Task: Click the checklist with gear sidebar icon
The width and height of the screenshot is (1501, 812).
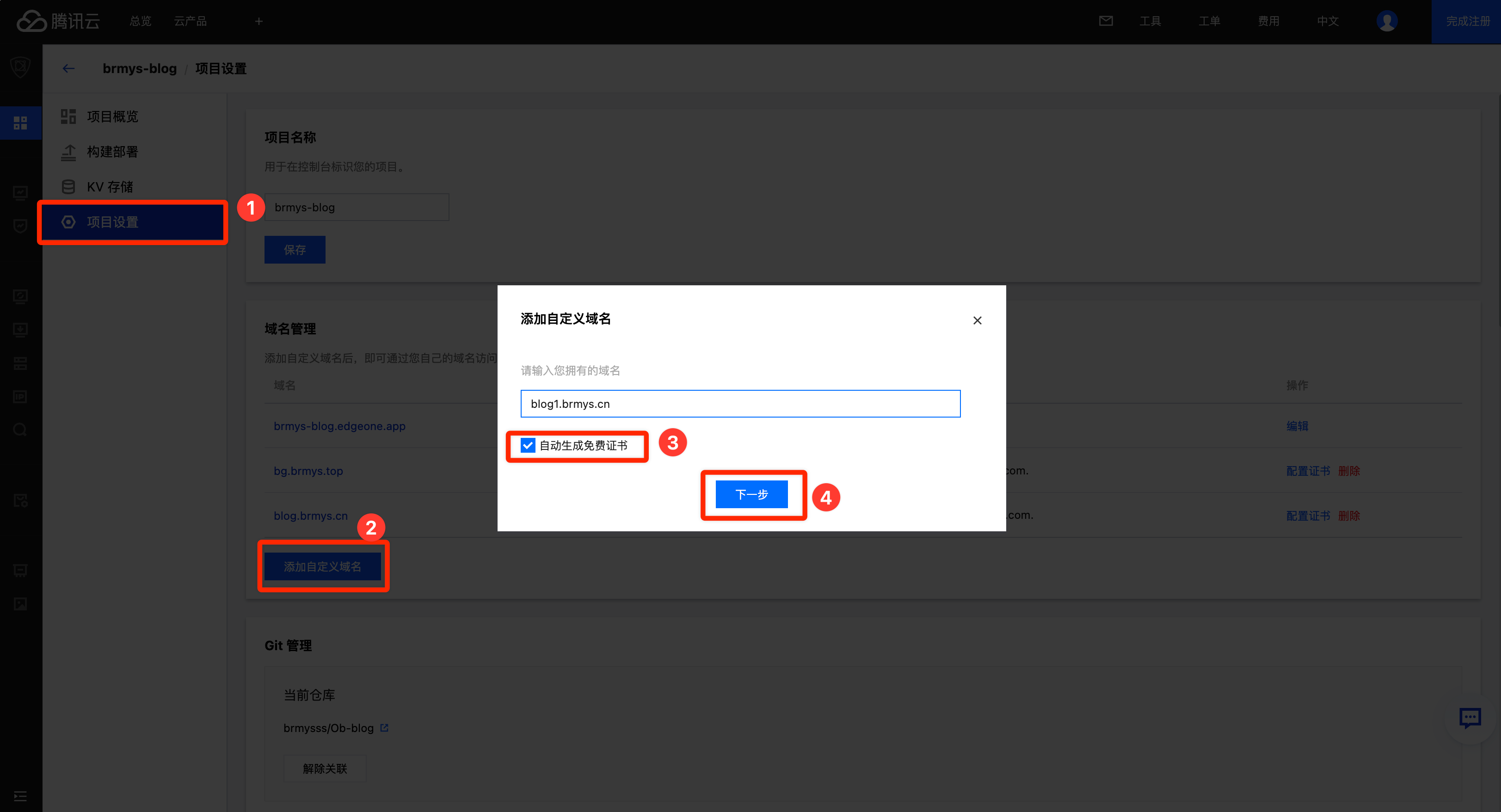Action: 20,500
